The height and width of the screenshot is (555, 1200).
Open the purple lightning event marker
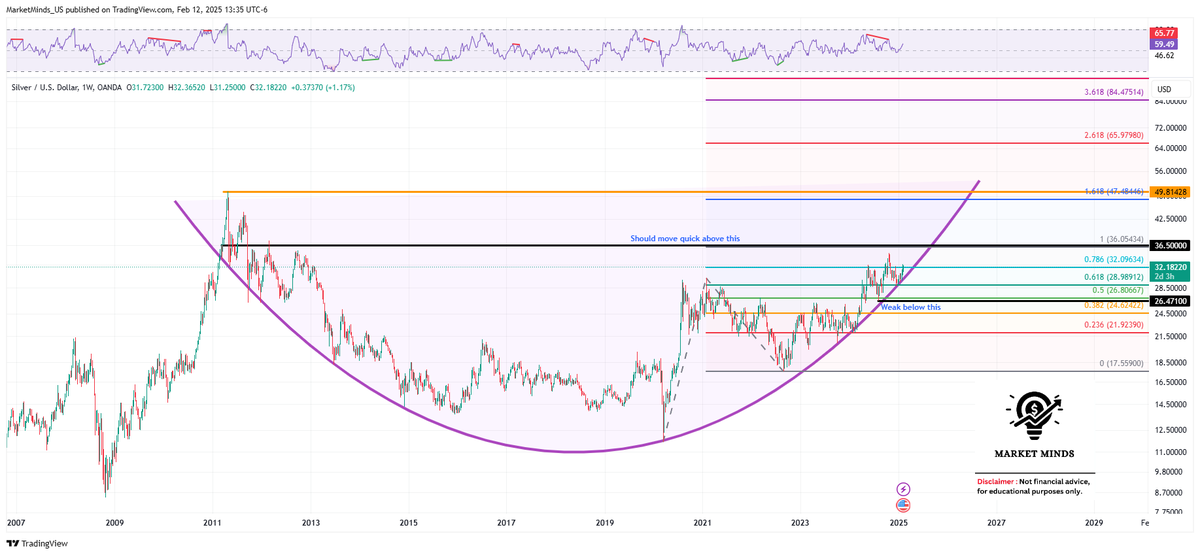[x=904, y=489]
